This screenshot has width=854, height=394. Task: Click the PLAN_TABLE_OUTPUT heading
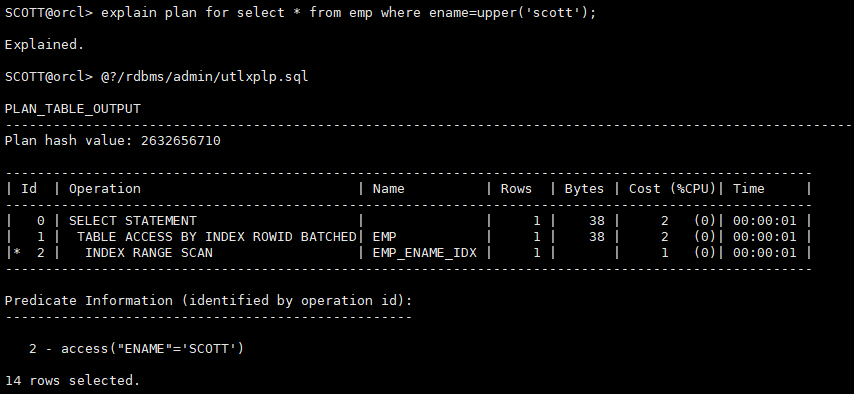[x=73, y=109]
